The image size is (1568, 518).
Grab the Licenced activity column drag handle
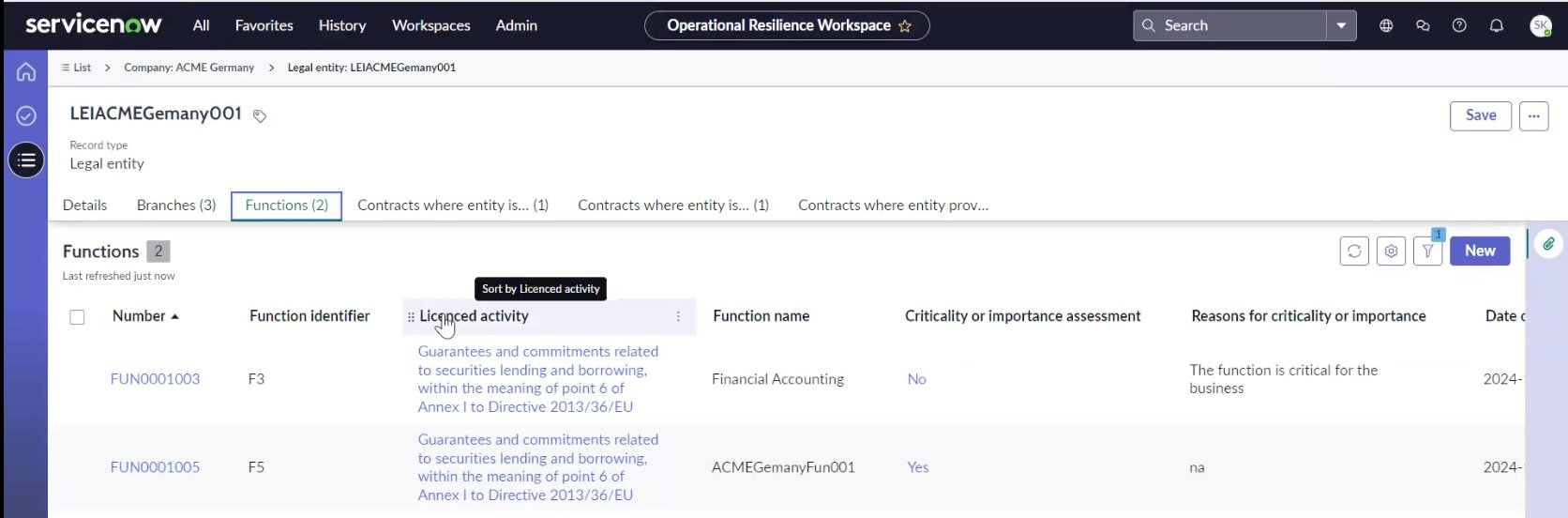(x=411, y=317)
